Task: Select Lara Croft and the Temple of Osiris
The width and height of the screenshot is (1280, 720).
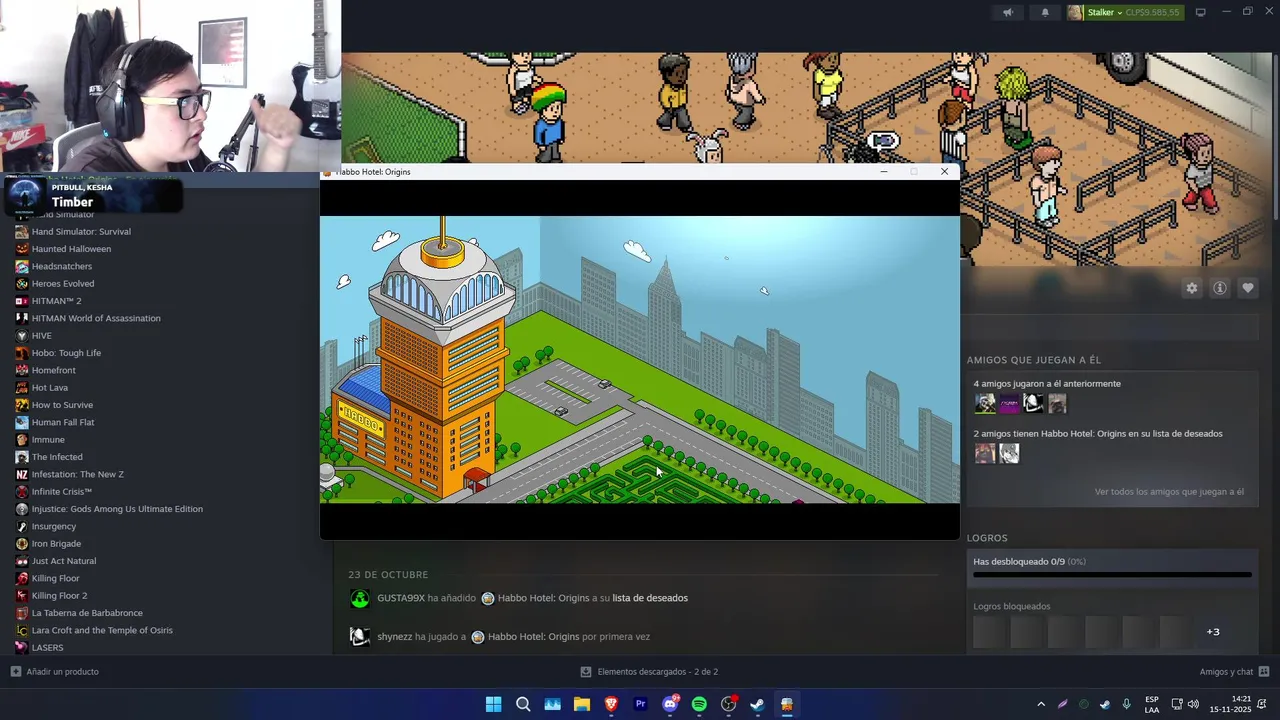Action: click(102, 630)
